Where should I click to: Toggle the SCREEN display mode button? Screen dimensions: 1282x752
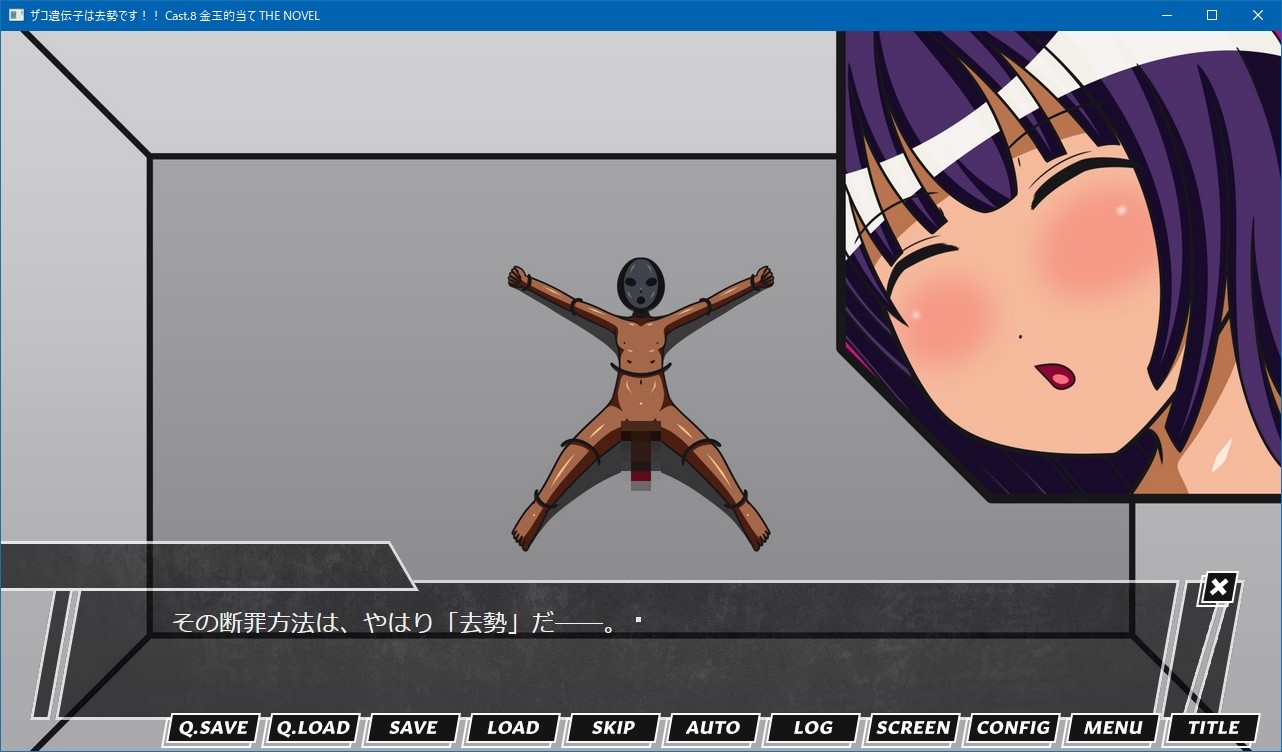[x=913, y=728]
